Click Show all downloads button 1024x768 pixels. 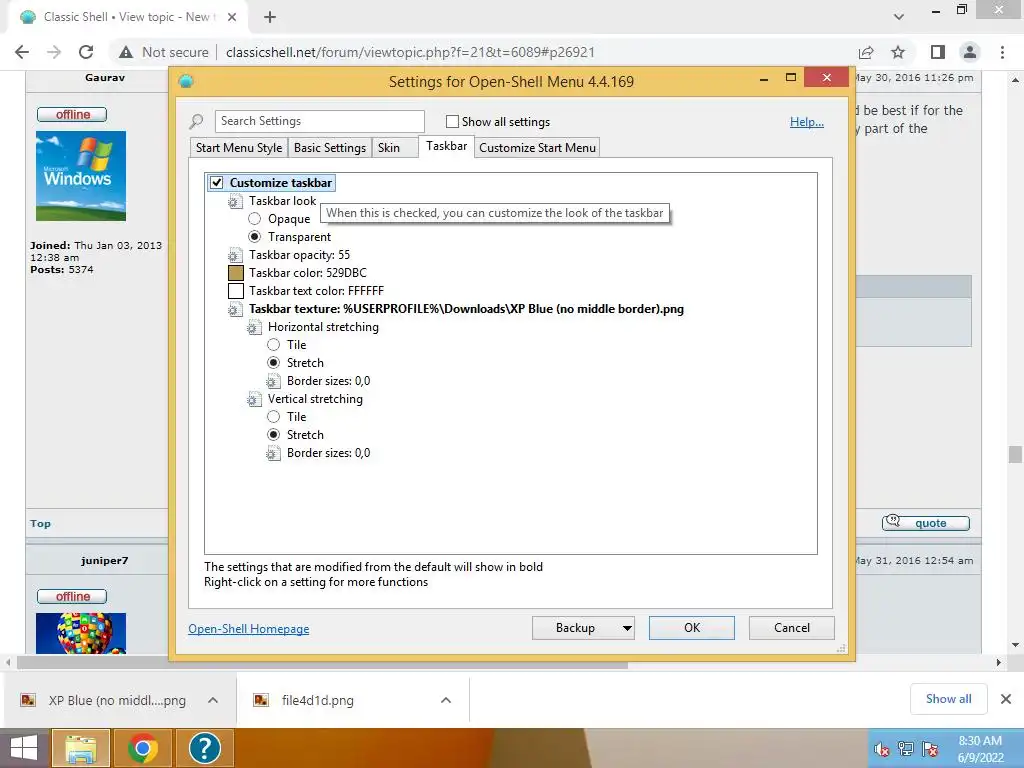[948, 699]
